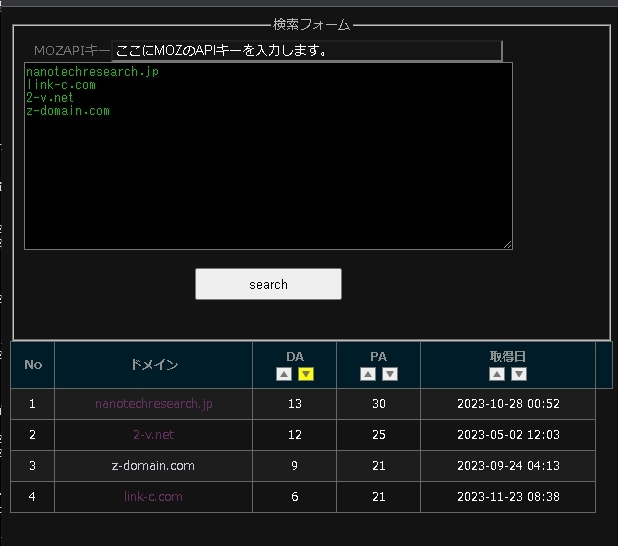Click the PA column header label

[x=378, y=357]
